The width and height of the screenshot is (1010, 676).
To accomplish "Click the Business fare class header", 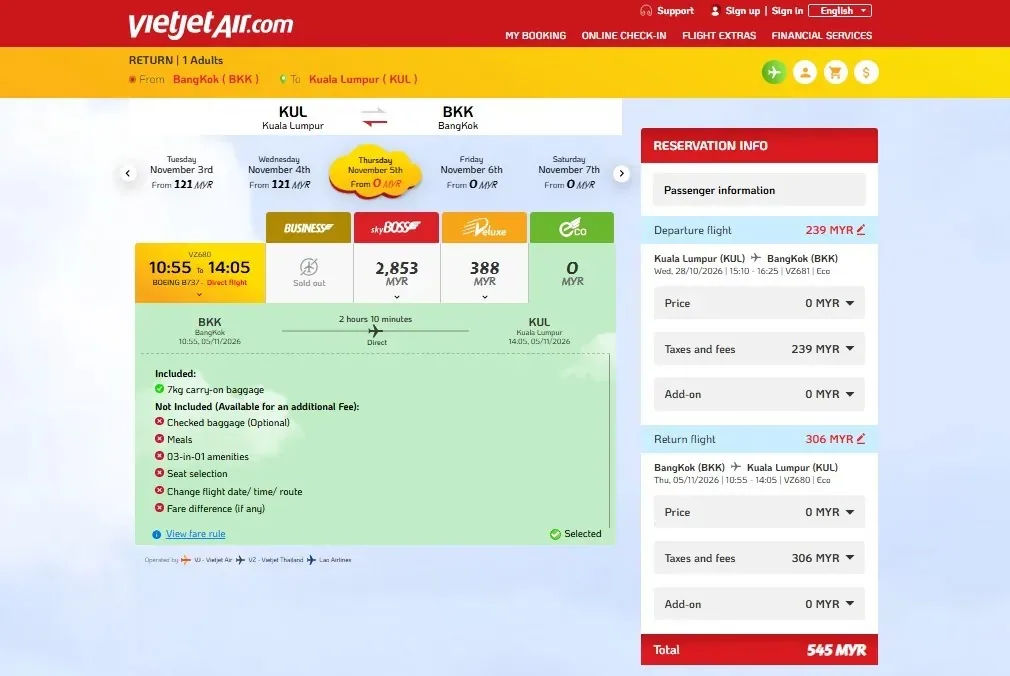I will (x=309, y=227).
